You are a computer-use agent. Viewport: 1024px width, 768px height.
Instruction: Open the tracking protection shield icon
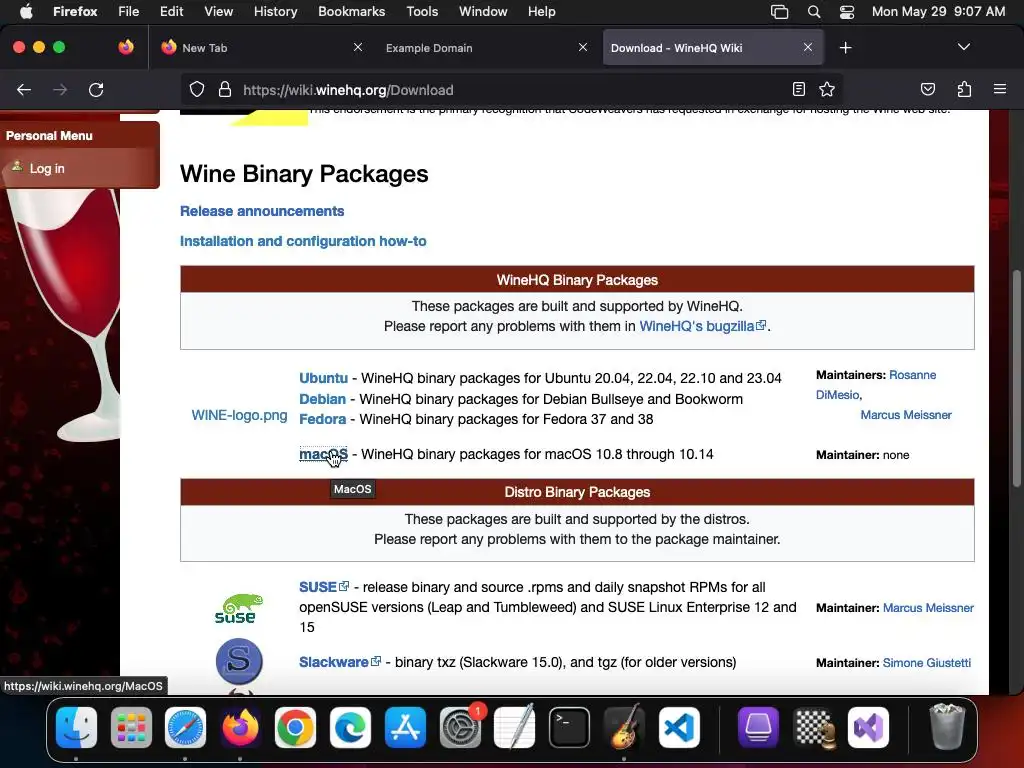[197, 89]
